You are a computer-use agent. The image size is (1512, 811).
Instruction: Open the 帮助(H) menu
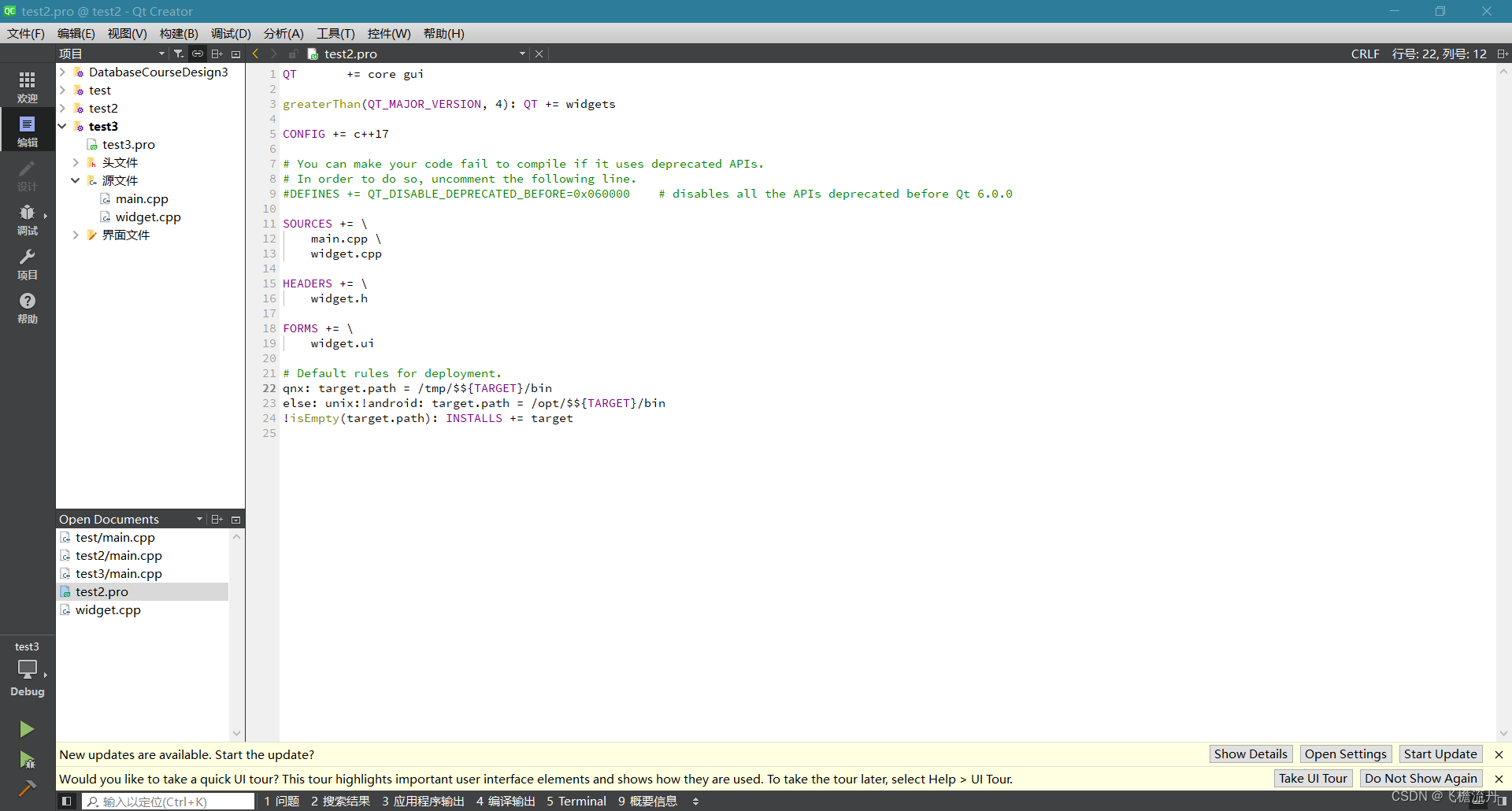444,33
